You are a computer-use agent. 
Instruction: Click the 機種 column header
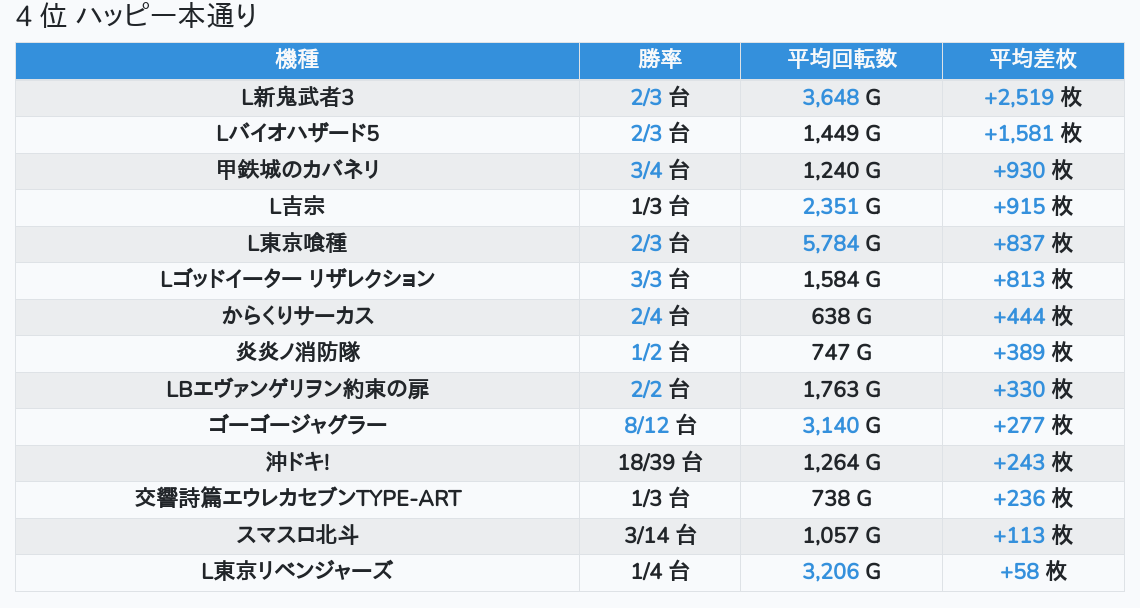tap(297, 60)
